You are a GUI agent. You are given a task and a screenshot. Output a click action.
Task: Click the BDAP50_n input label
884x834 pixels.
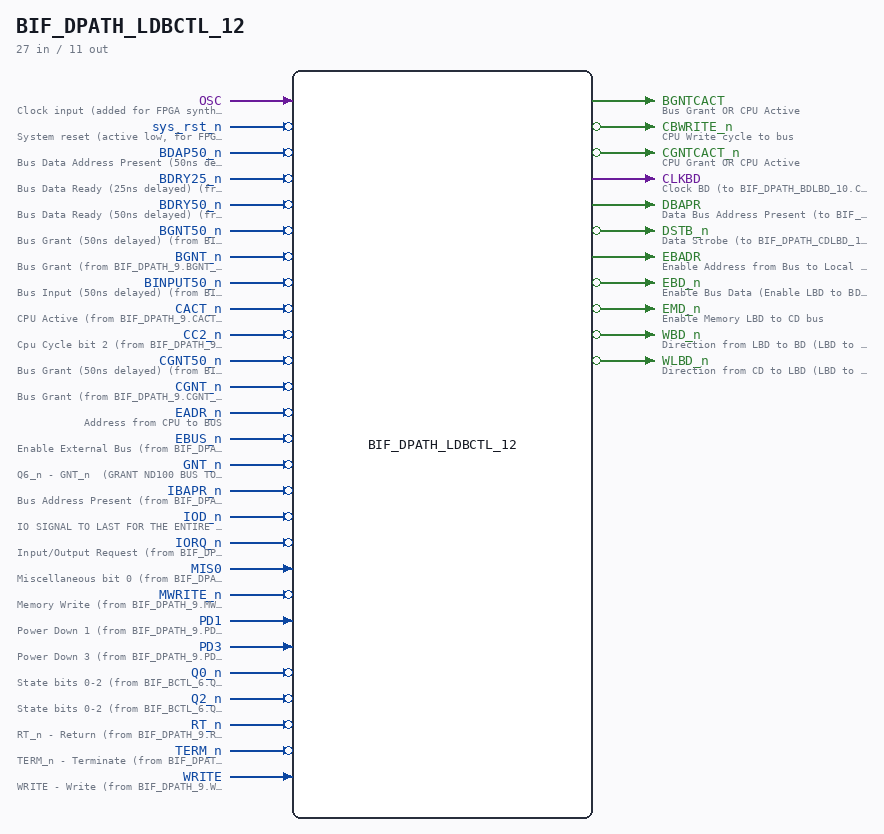(x=191, y=153)
